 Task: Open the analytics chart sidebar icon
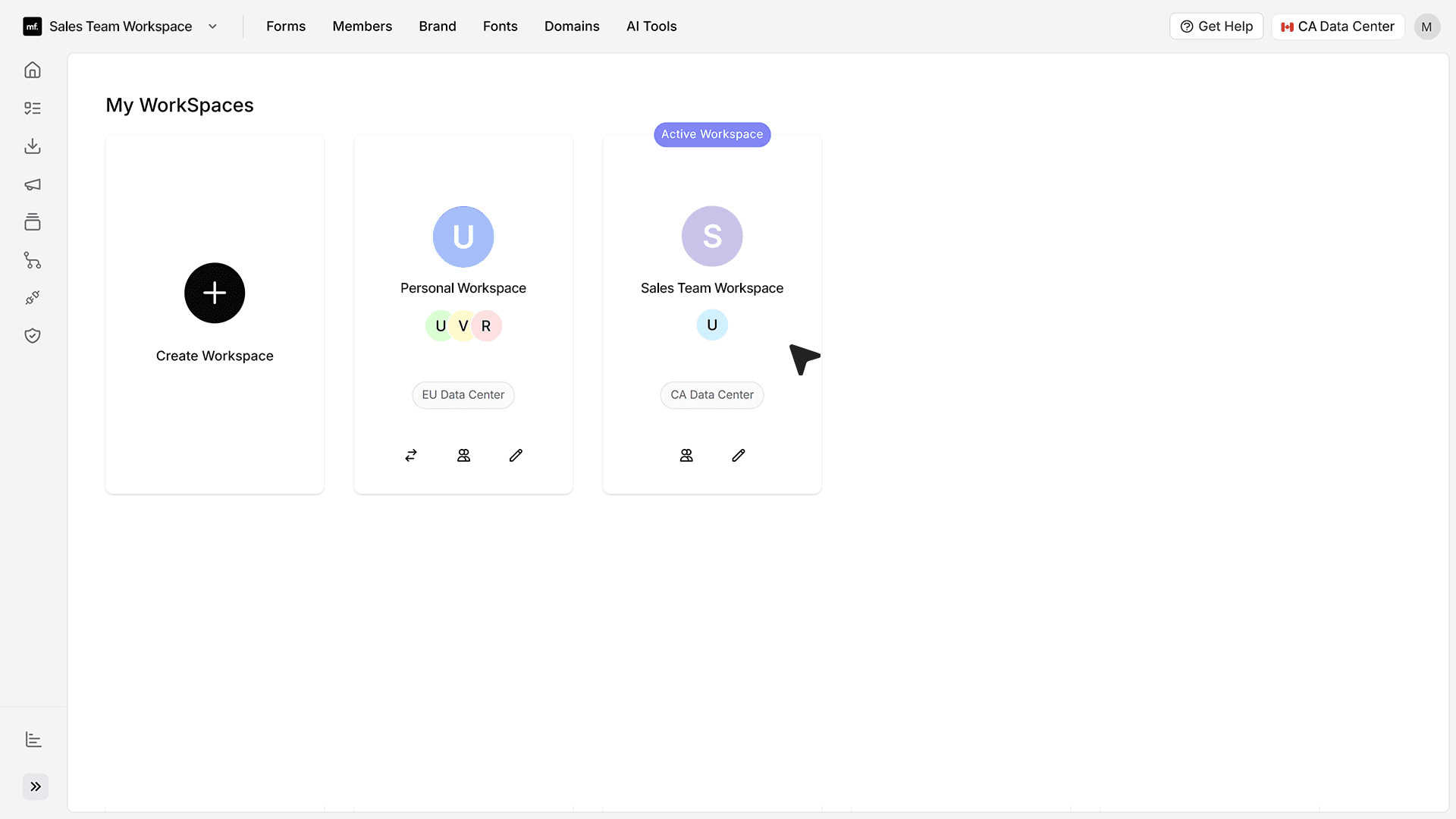click(33, 739)
